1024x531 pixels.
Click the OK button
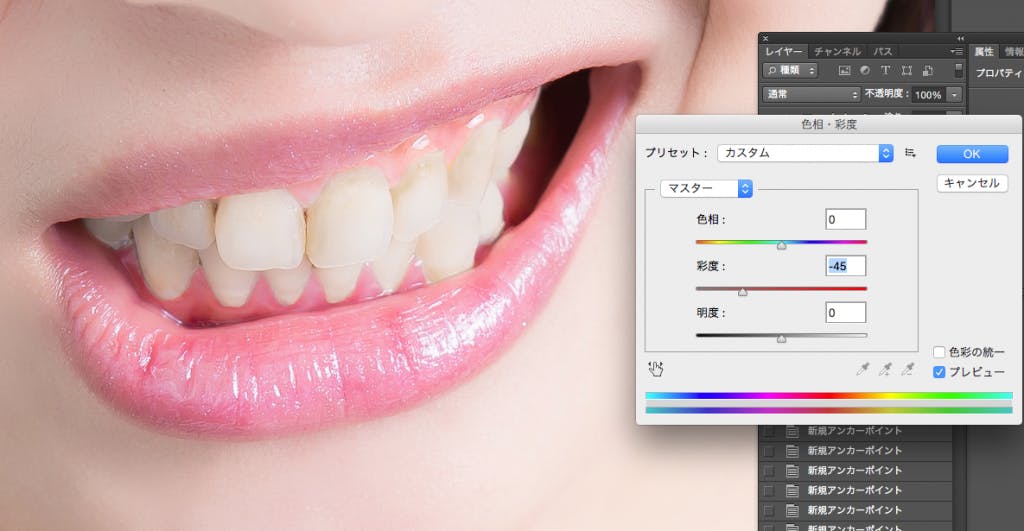[x=972, y=153]
